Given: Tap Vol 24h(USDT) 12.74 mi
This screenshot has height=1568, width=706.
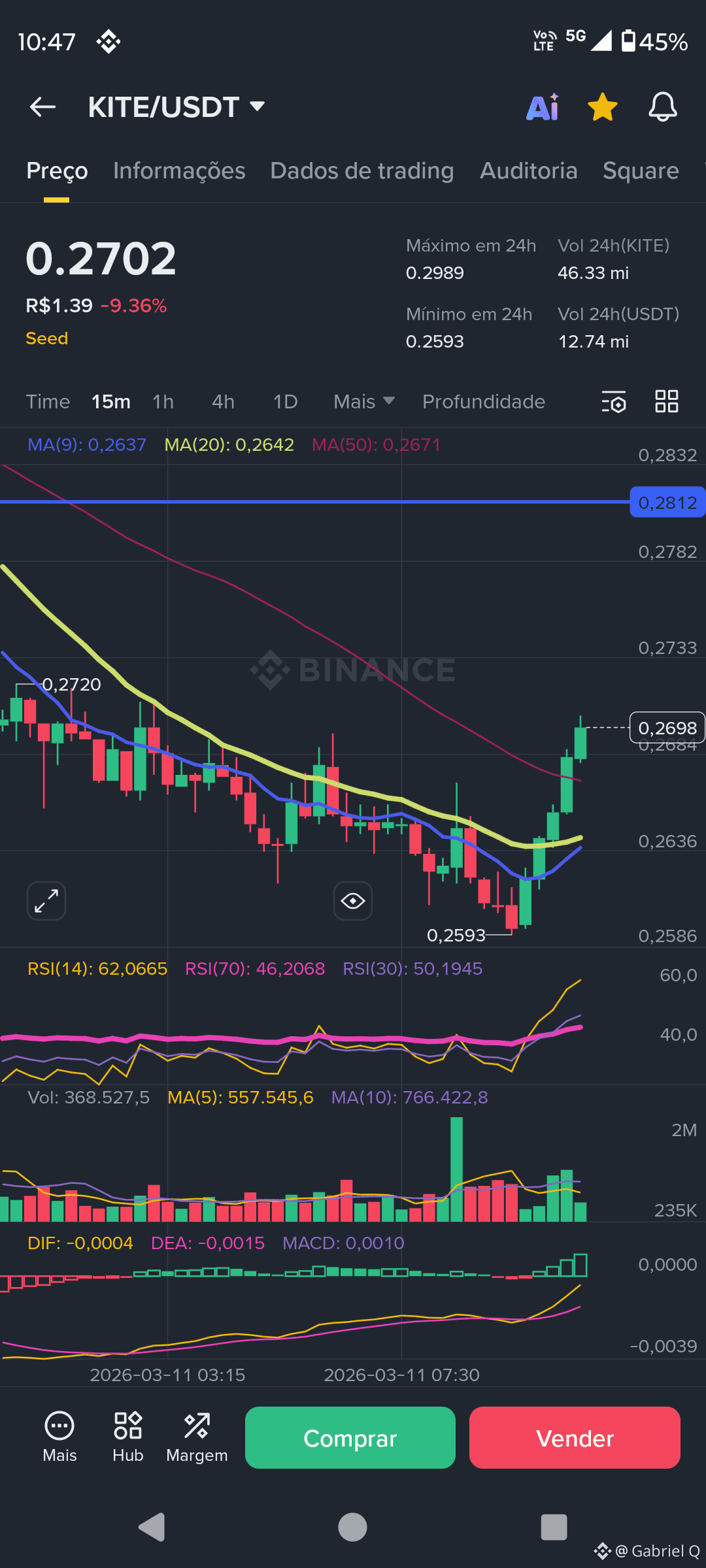Looking at the screenshot, I should pyautogui.click(x=593, y=342).
